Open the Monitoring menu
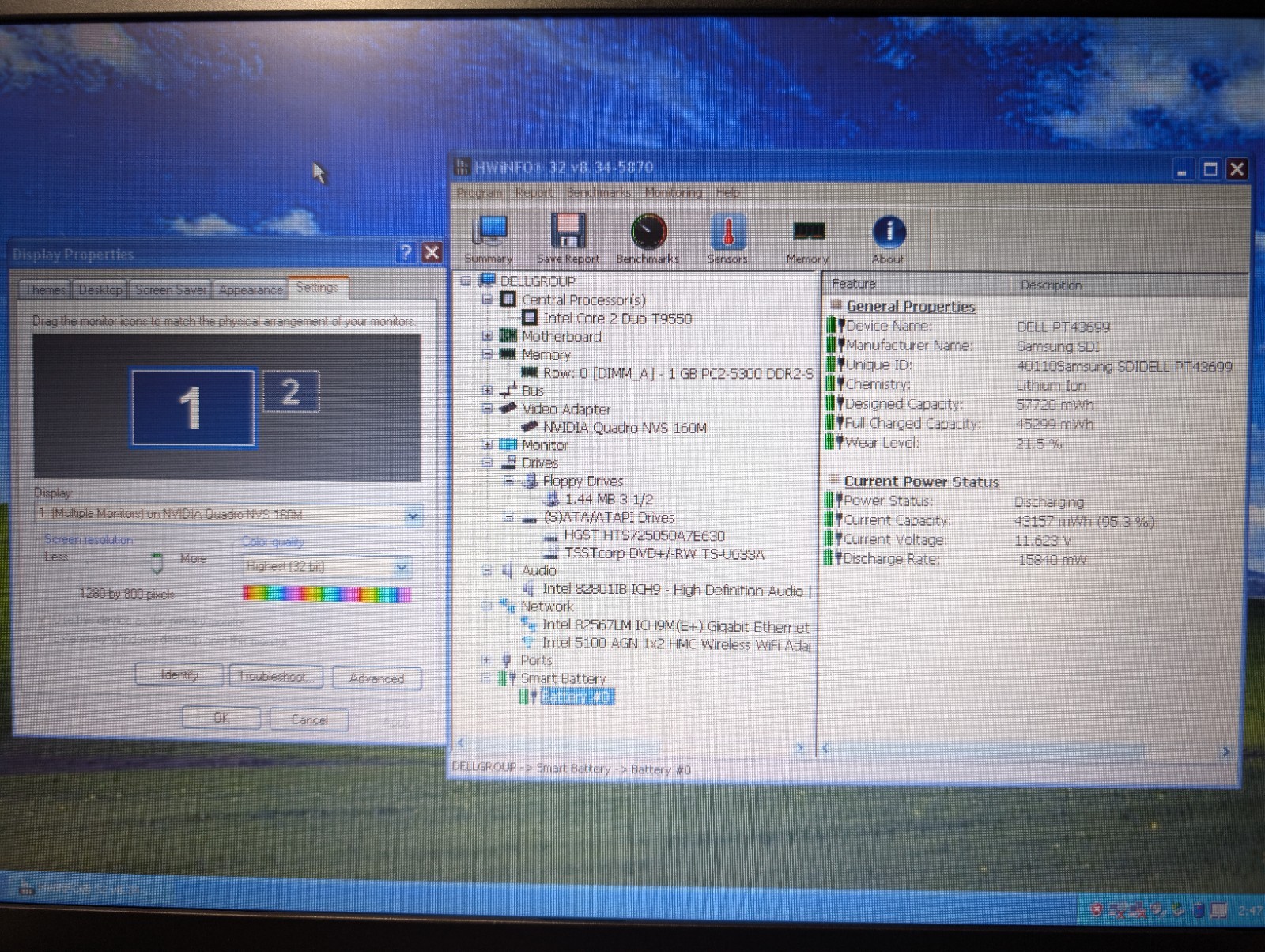This screenshot has width=1265, height=952. click(x=673, y=192)
